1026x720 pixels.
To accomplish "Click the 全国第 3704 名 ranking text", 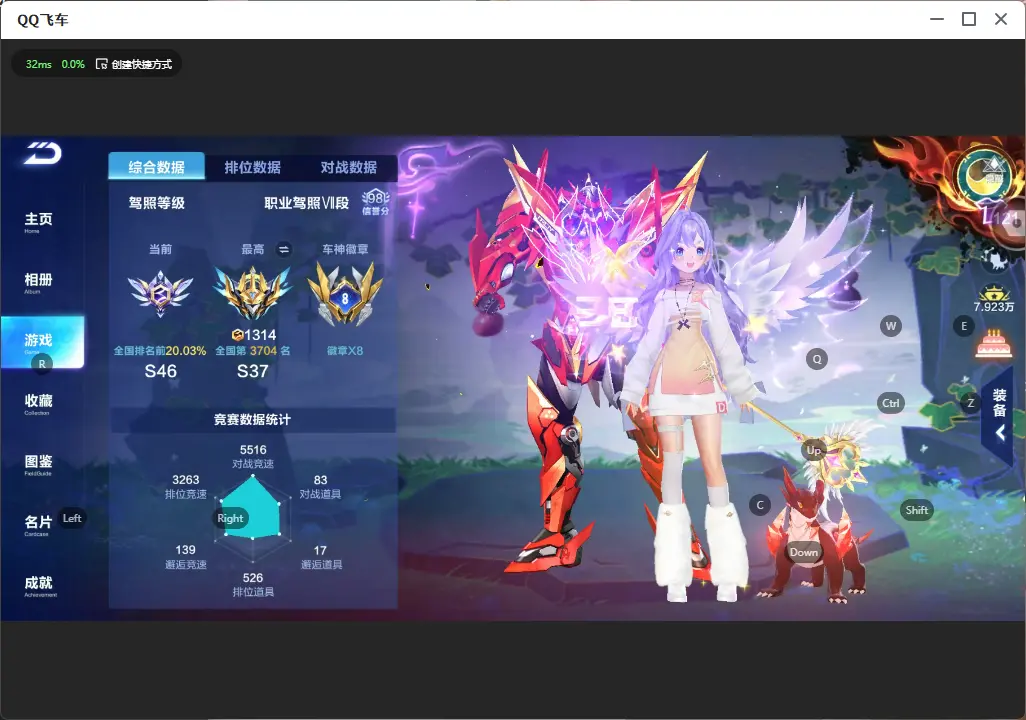I will 253,351.
